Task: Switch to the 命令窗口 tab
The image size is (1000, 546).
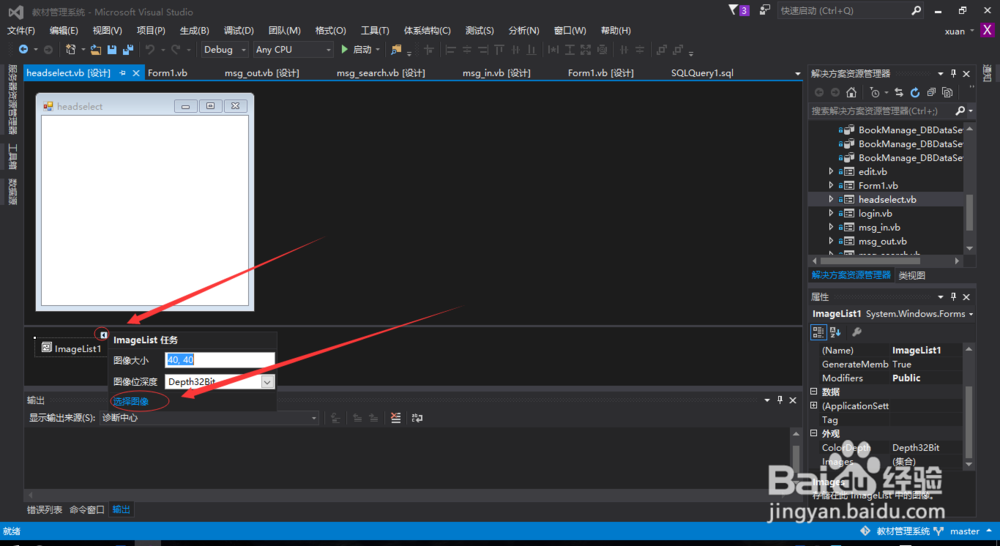Action: pyautogui.click(x=87, y=510)
